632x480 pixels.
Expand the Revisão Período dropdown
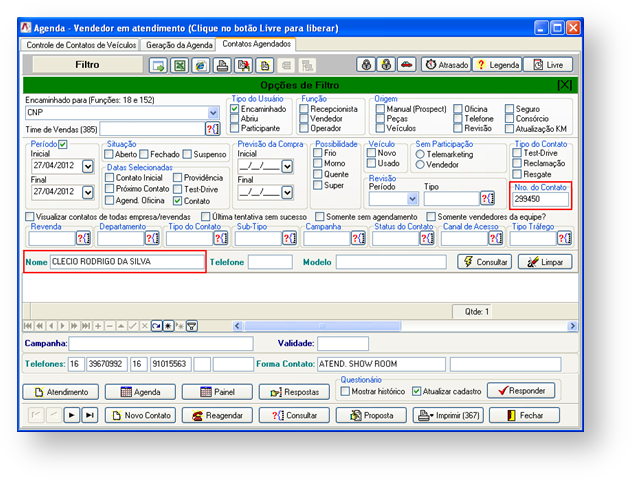[x=412, y=198]
